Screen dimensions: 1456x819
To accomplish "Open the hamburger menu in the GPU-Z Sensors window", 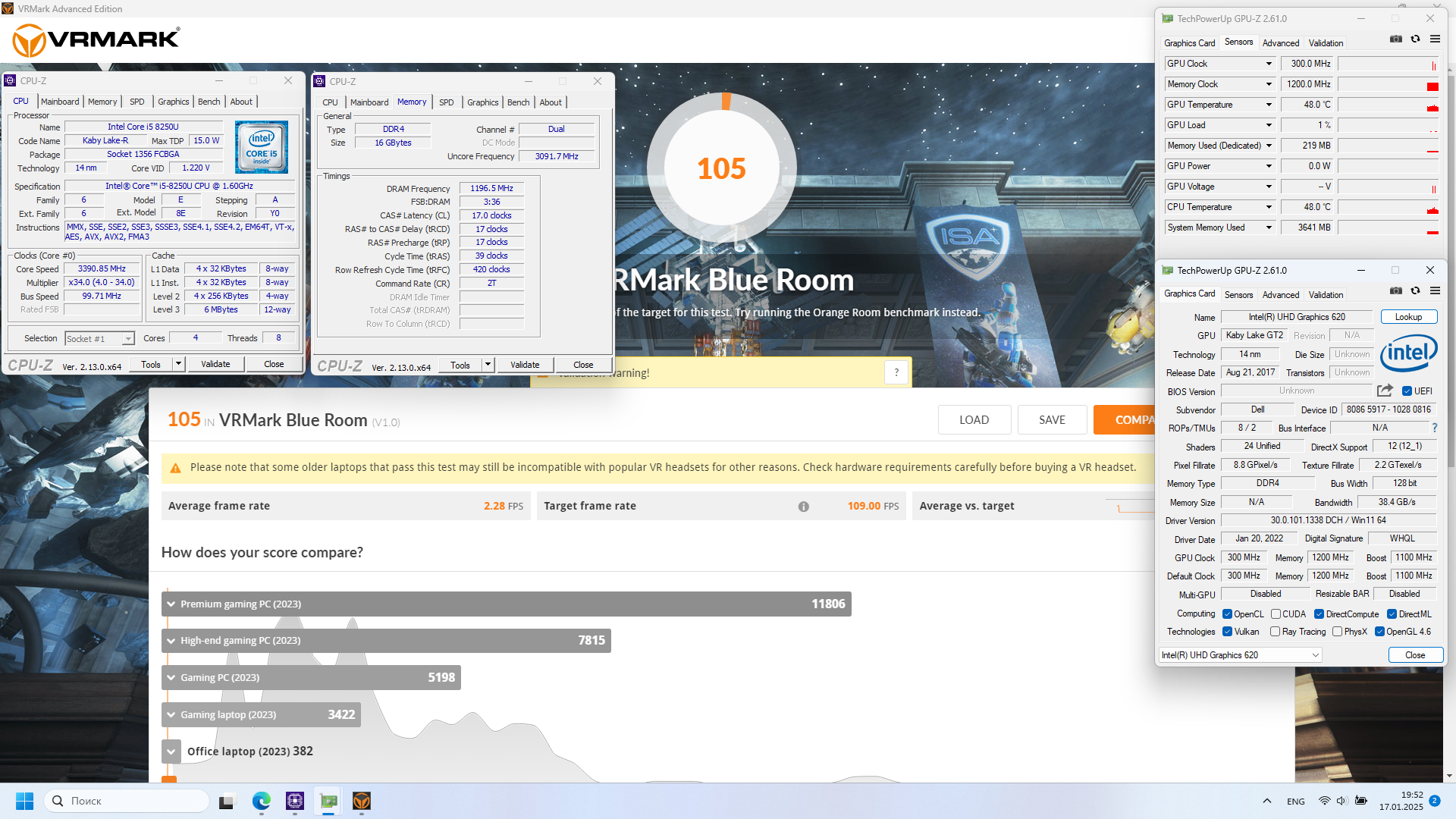I will point(1435,39).
